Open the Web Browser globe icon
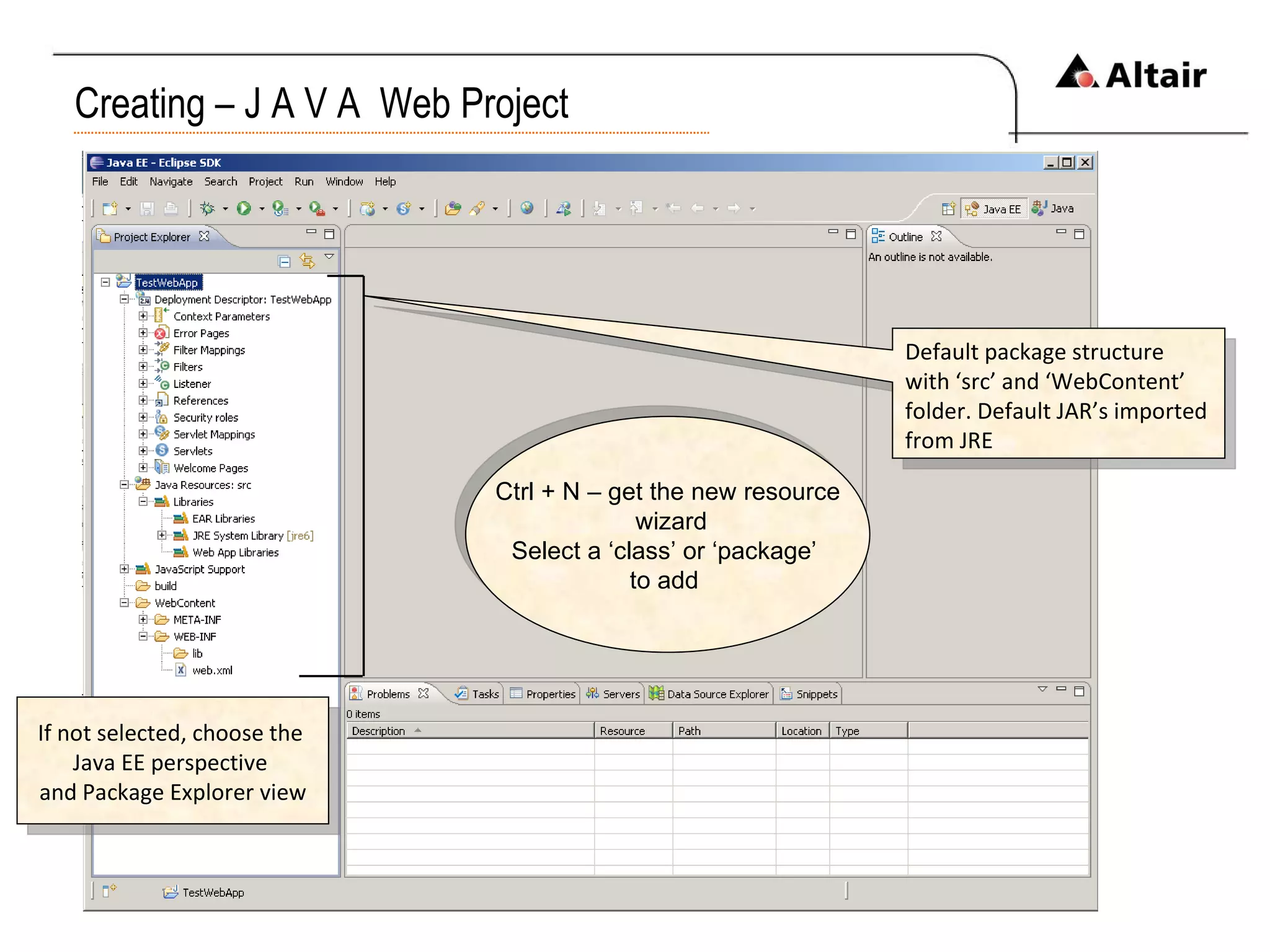The width and height of the screenshot is (1270, 952). [527, 208]
